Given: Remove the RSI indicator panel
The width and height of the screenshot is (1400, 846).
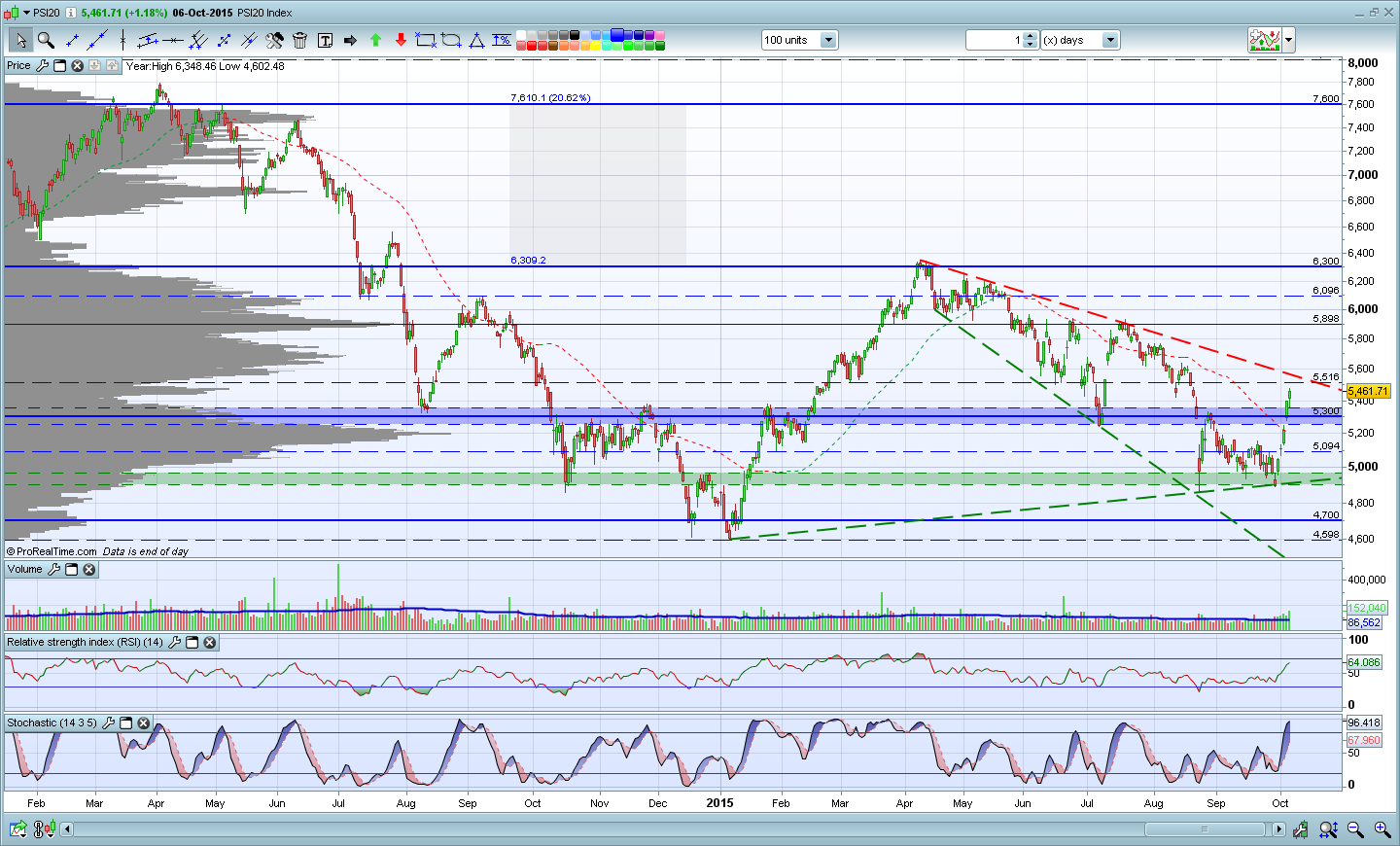Looking at the screenshot, I should click(x=210, y=643).
